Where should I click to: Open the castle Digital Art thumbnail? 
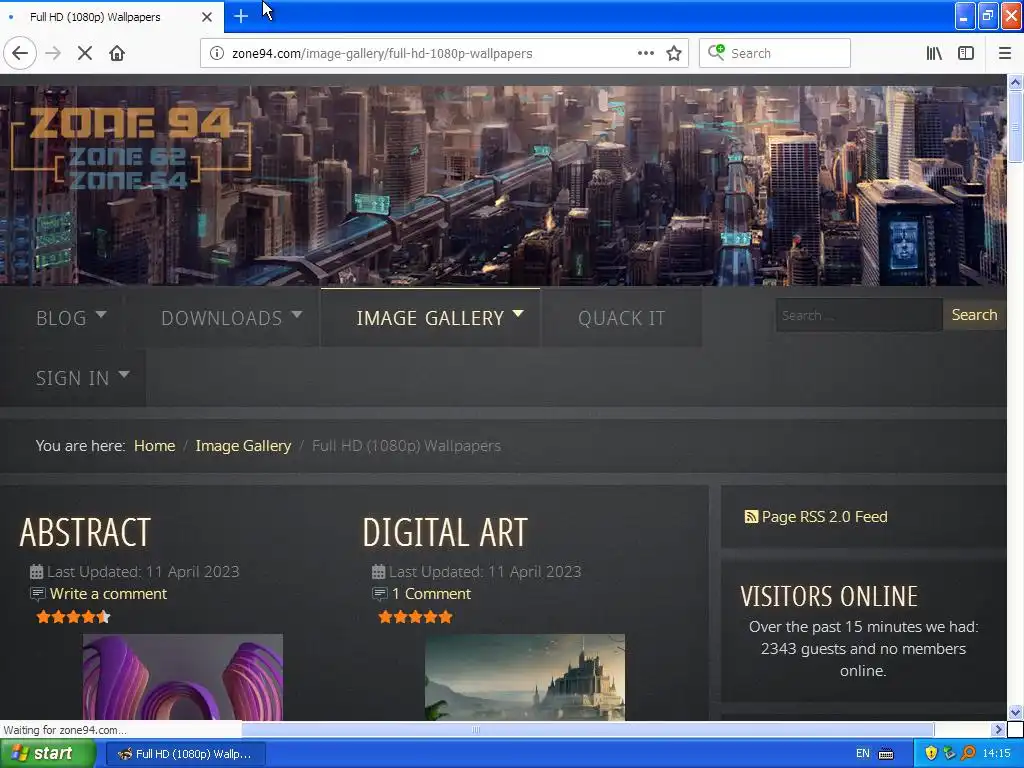pos(525,677)
